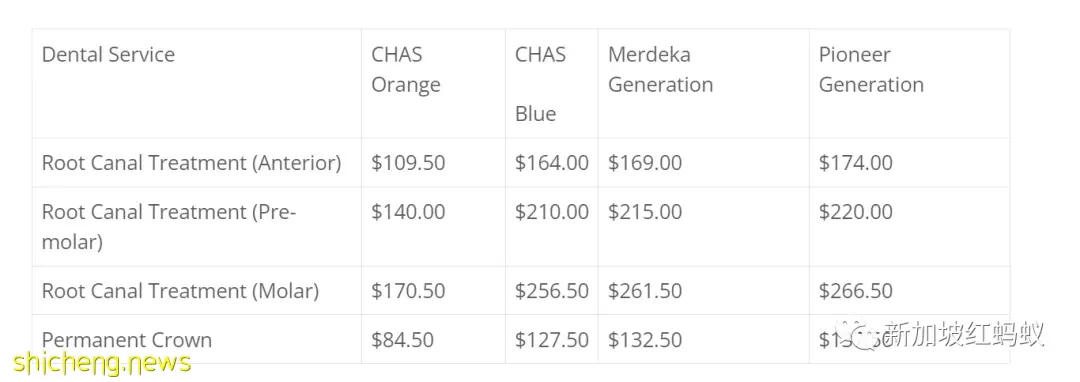The width and height of the screenshot is (1080, 382).
Task: Click the Permanent Crown row label
Action: coord(127,340)
